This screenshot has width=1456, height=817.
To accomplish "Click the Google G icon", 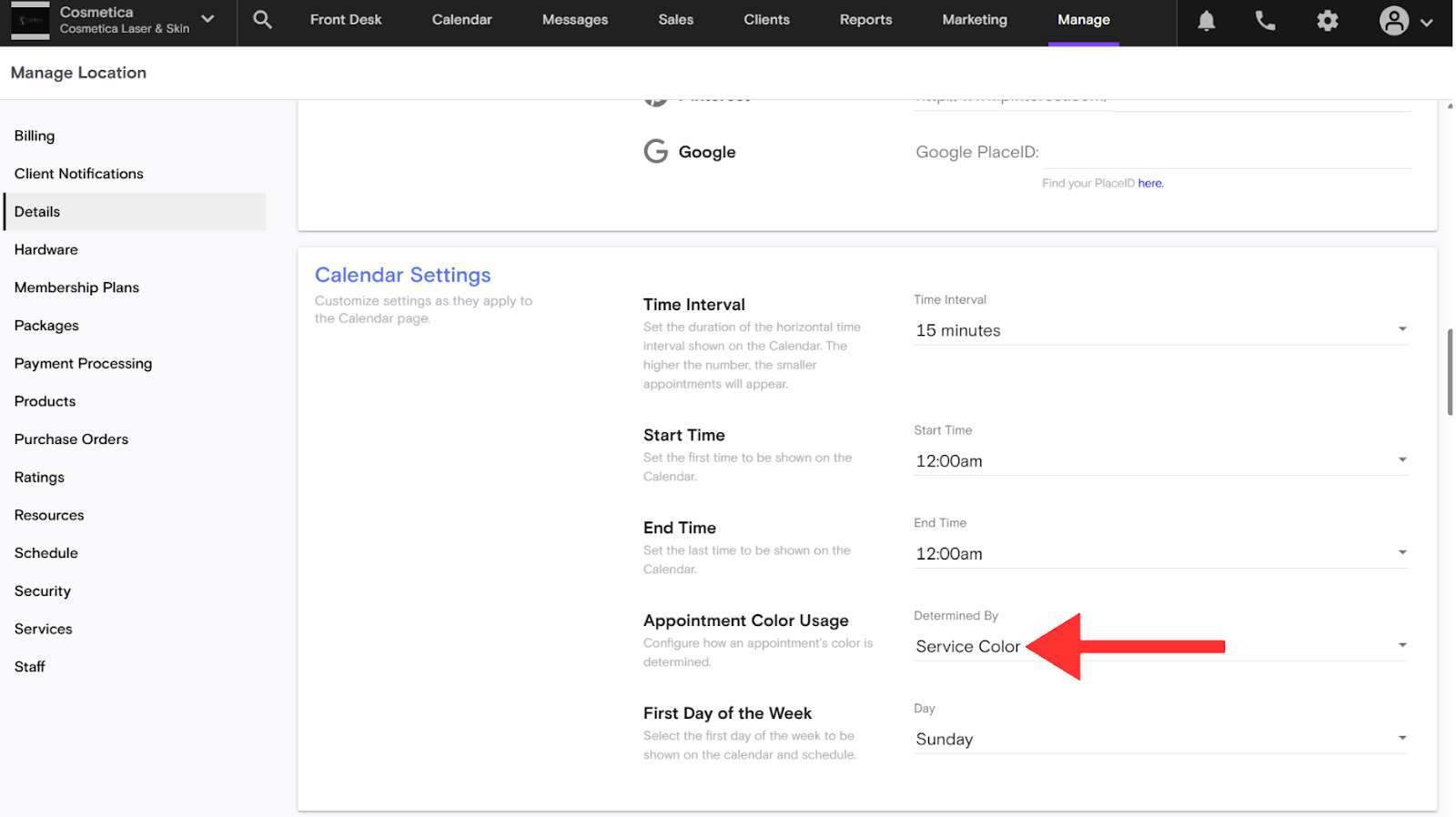I will [655, 151].
